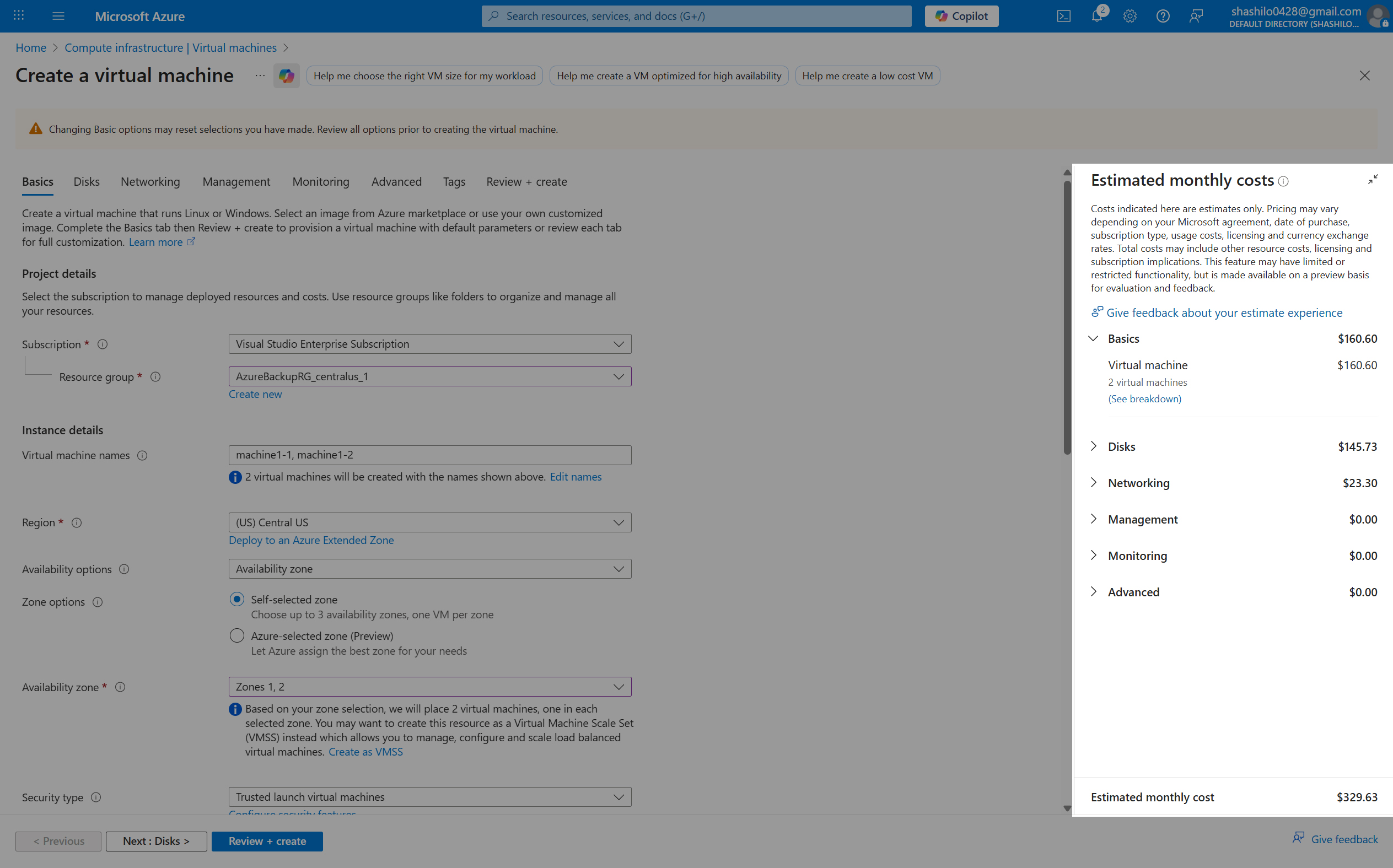
Task: Open Copilot from the top bar
Action: pos(961,15)
